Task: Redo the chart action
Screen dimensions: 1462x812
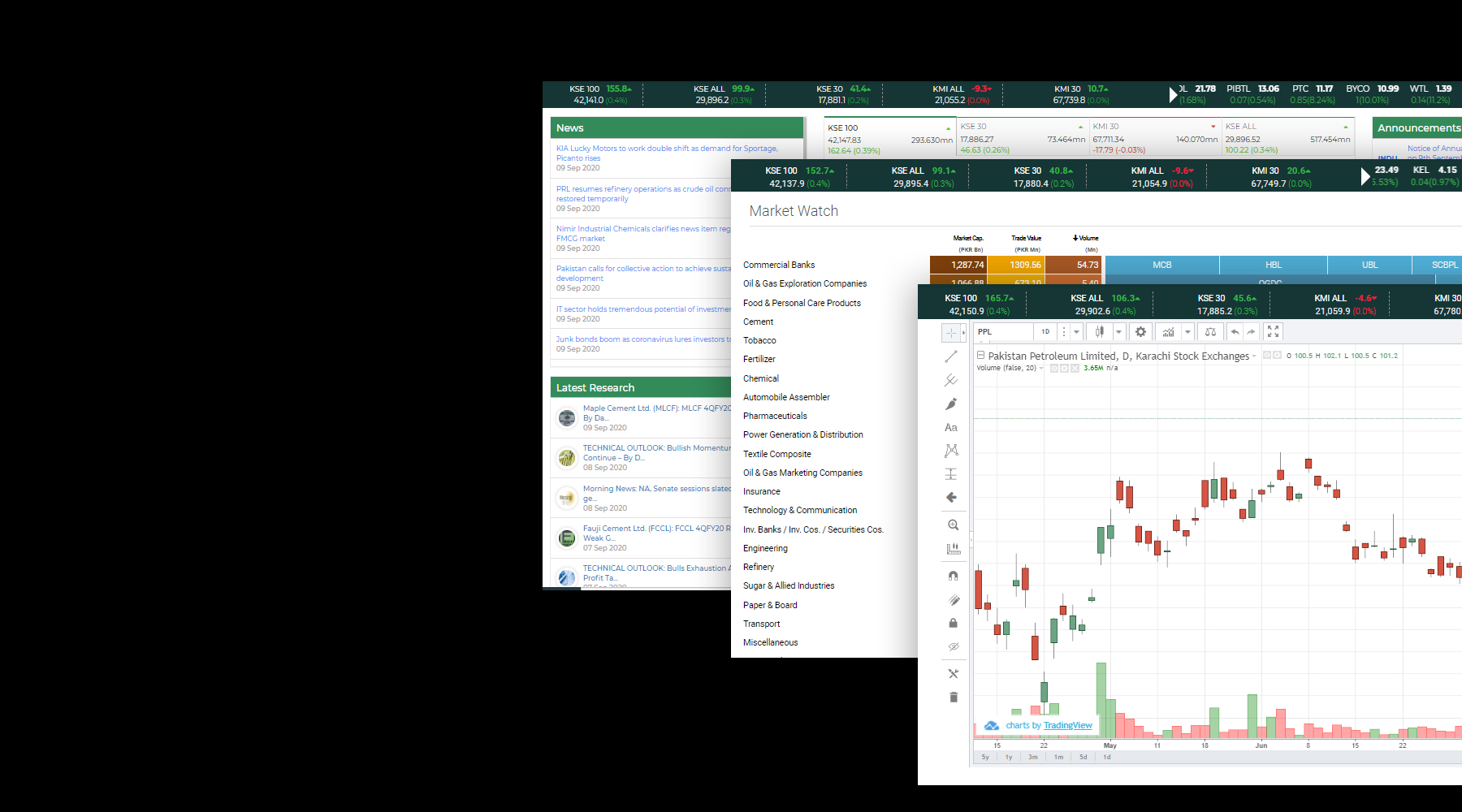Action: pyautogui.click(x=1252, y=331)
